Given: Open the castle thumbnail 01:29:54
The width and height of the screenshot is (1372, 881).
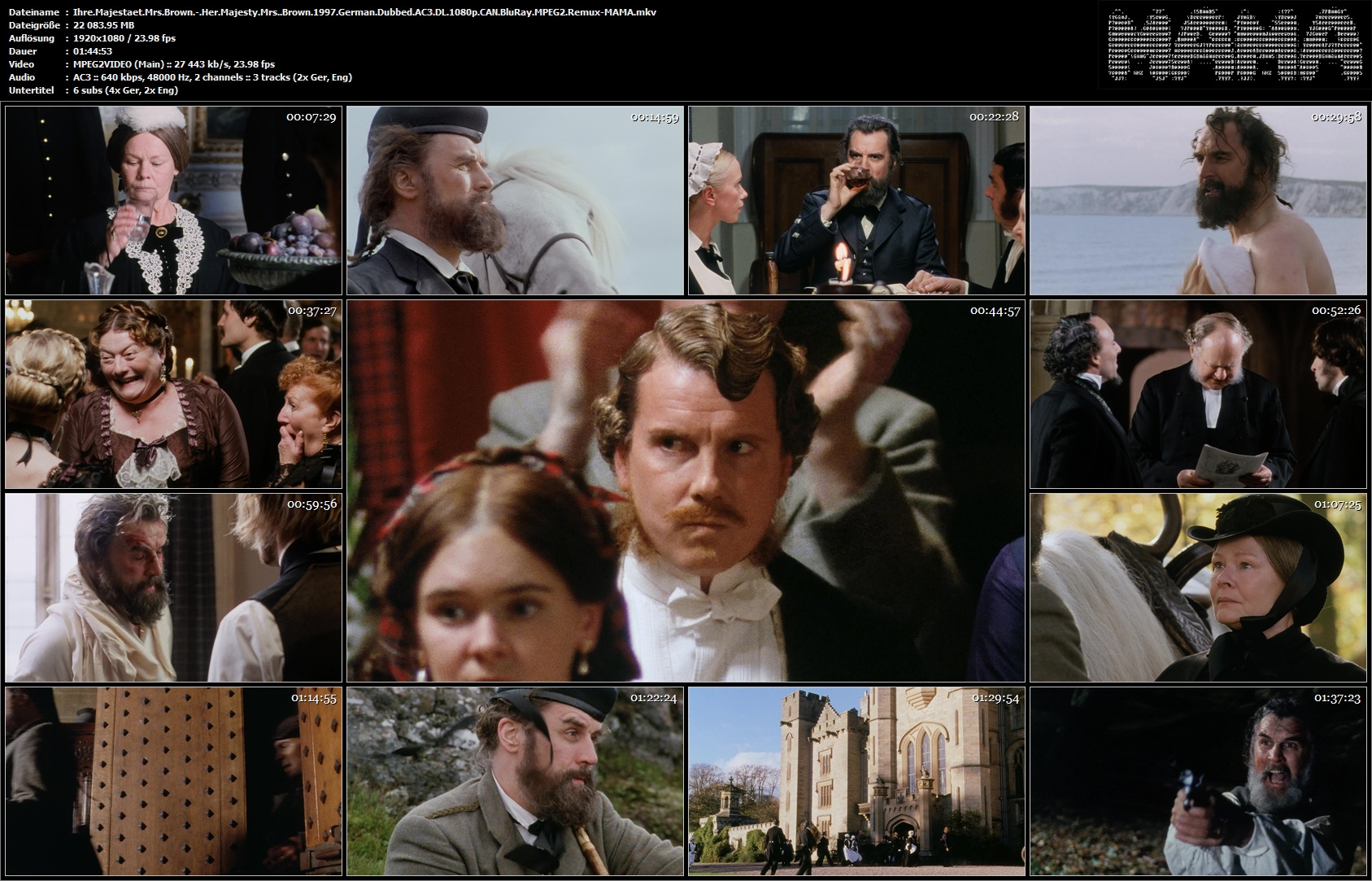Looking at the screenshot, I should (856, 781).
